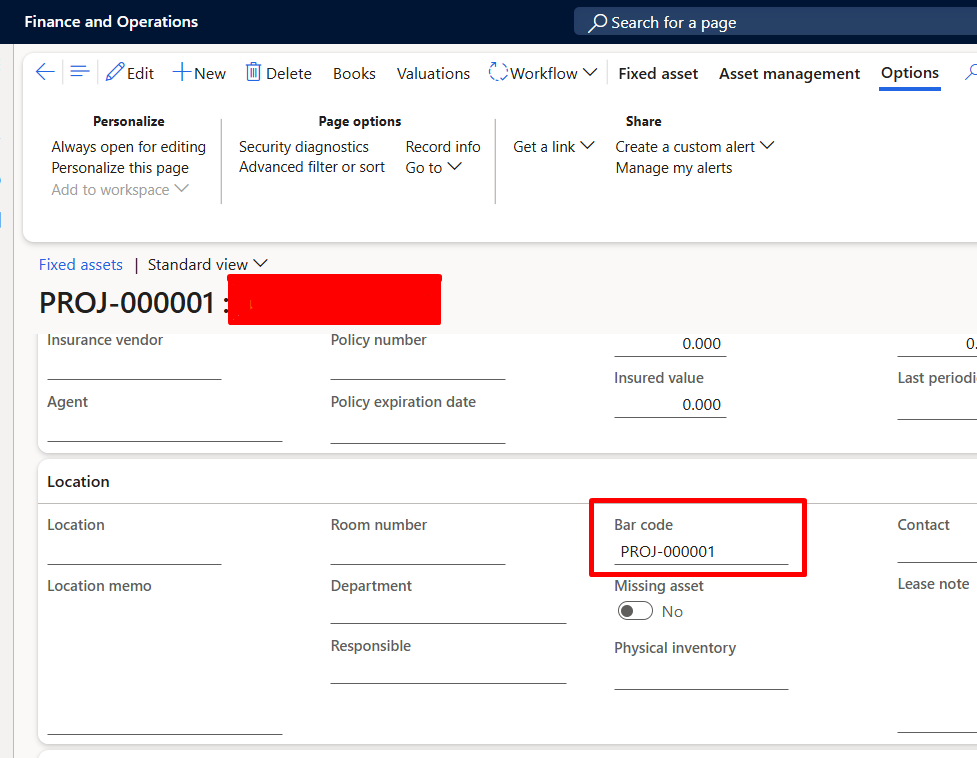Click the New plus icon
Image resolution: width=977 pixels, height=758 pixels.
[182, 73]
